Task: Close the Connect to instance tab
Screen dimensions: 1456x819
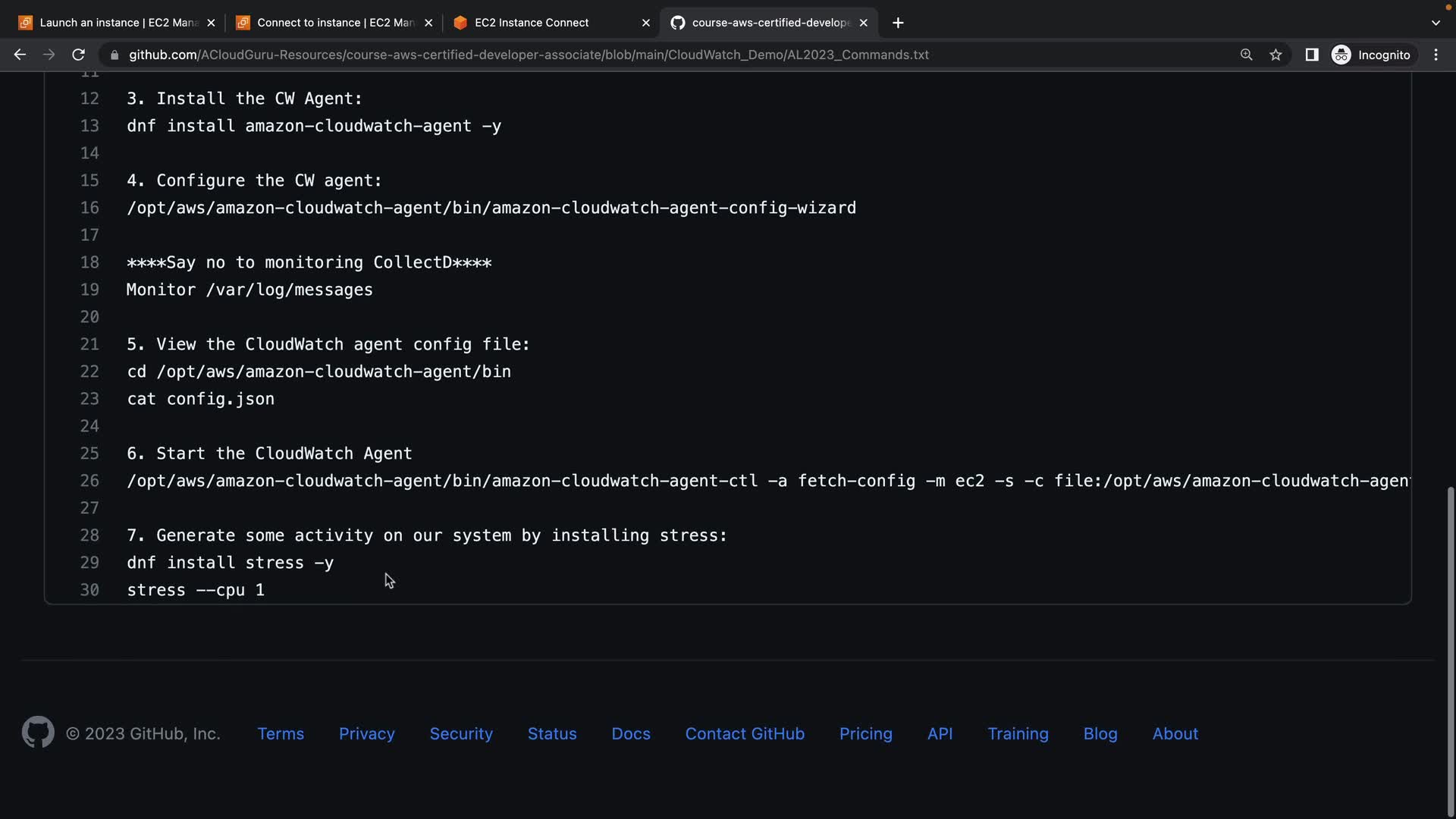Action: tap(428, 23)
